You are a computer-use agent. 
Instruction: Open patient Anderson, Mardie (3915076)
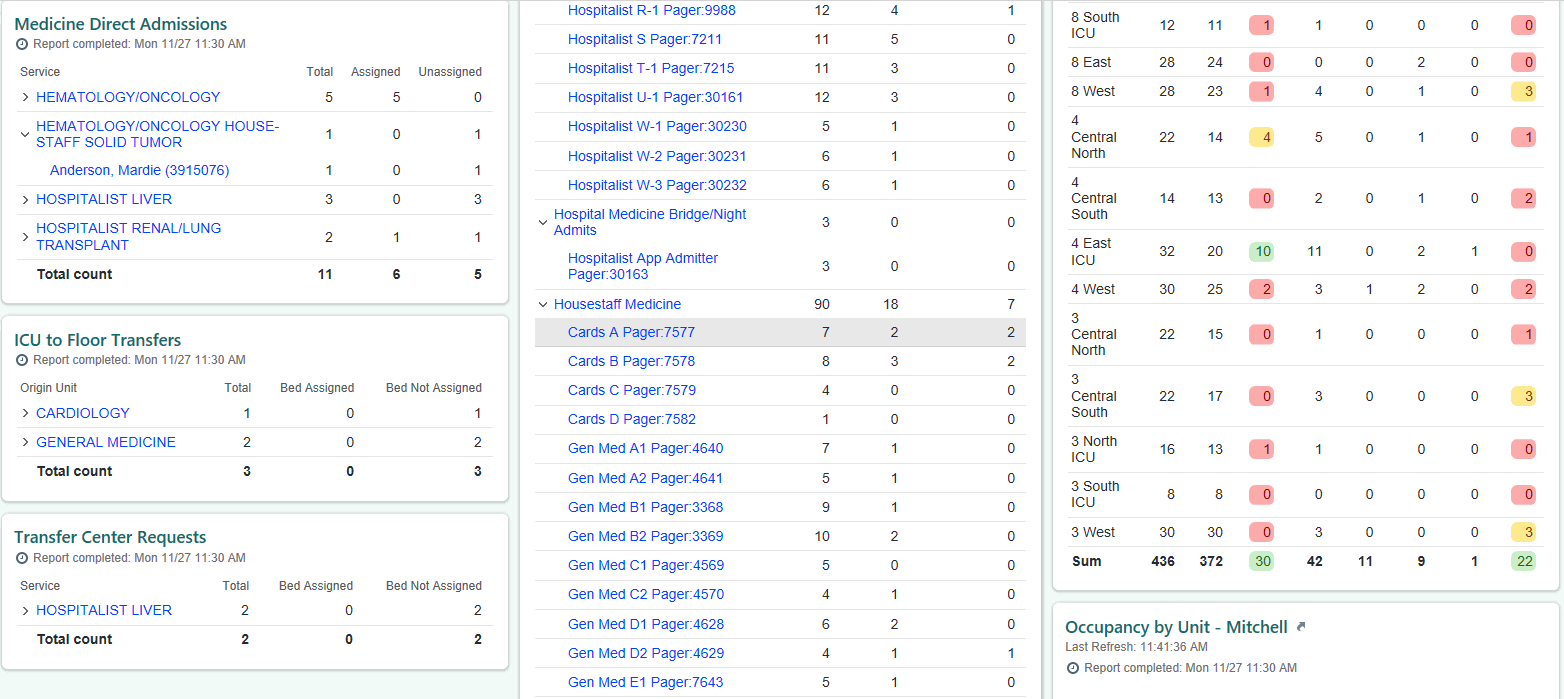click(139, 171)
